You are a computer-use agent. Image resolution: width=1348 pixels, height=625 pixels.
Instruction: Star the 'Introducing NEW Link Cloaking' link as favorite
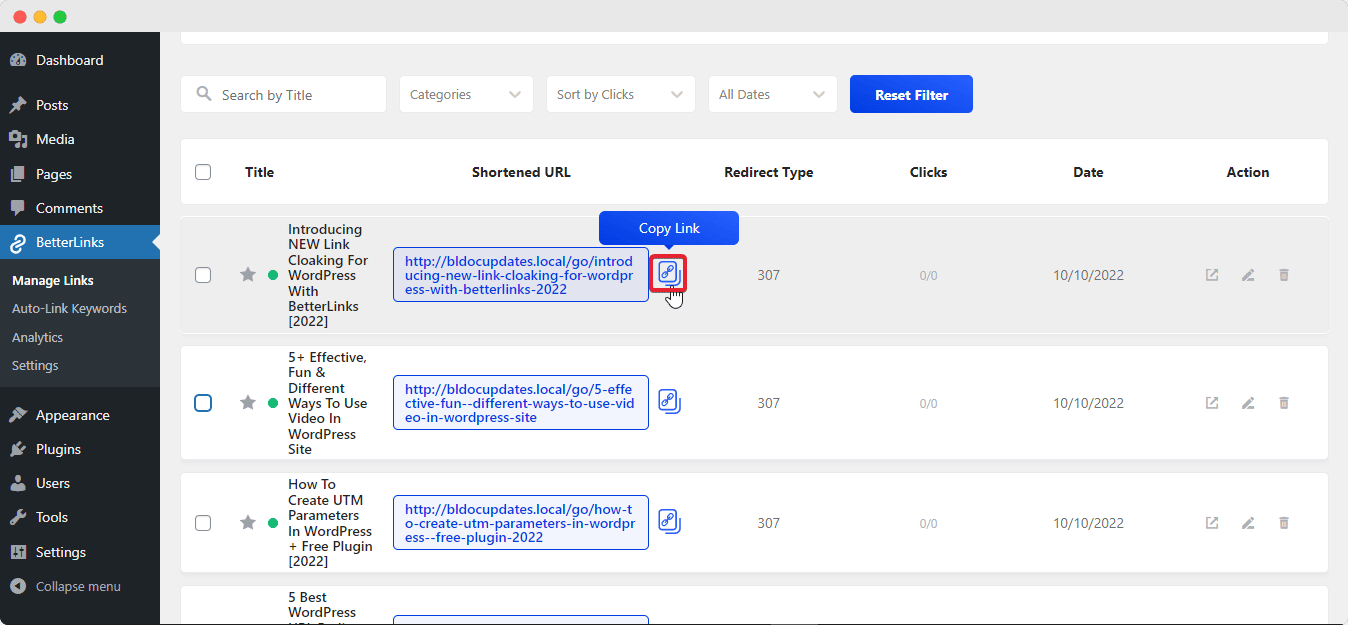pos(247,274)
